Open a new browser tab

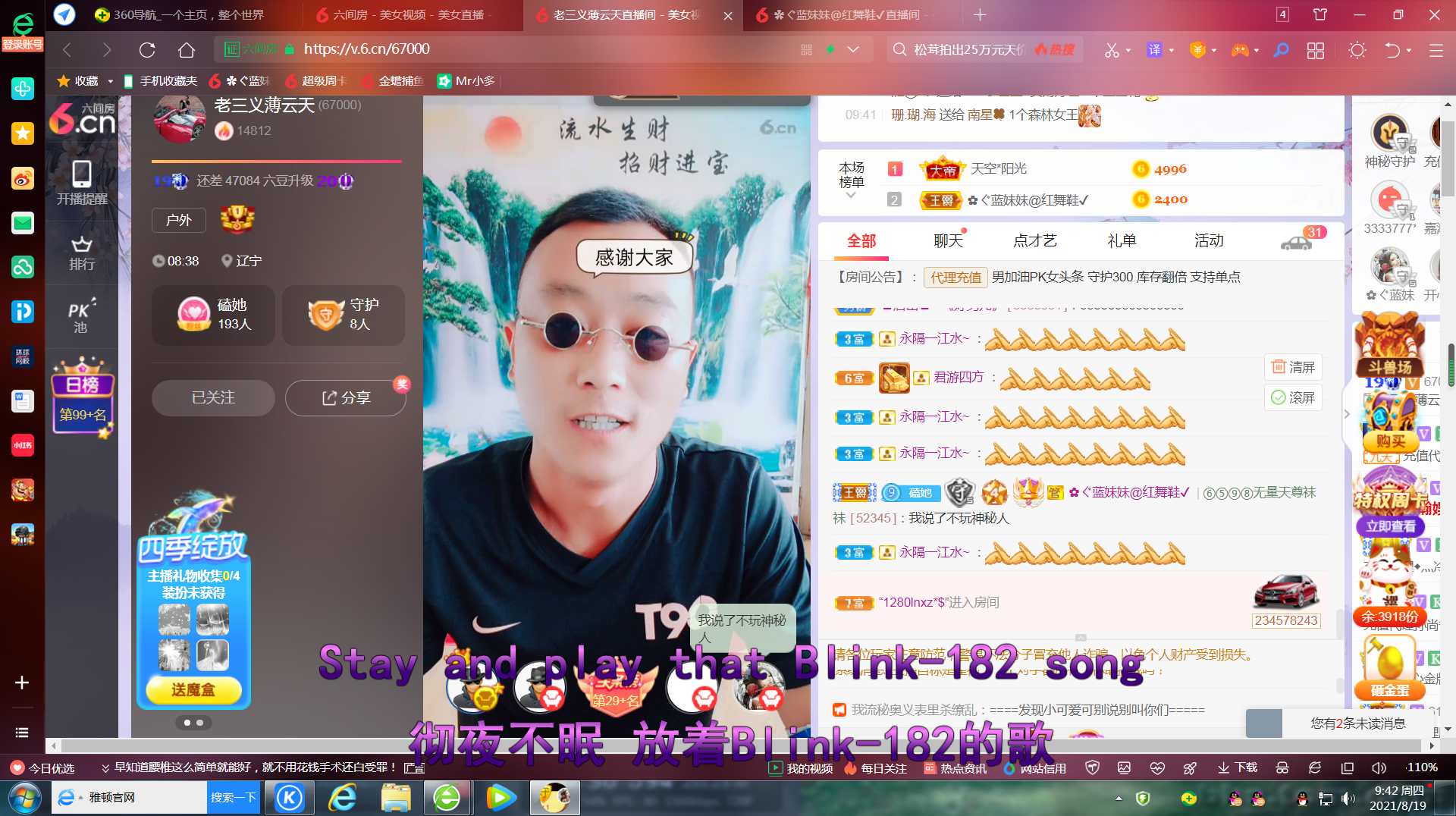point(980,15)
